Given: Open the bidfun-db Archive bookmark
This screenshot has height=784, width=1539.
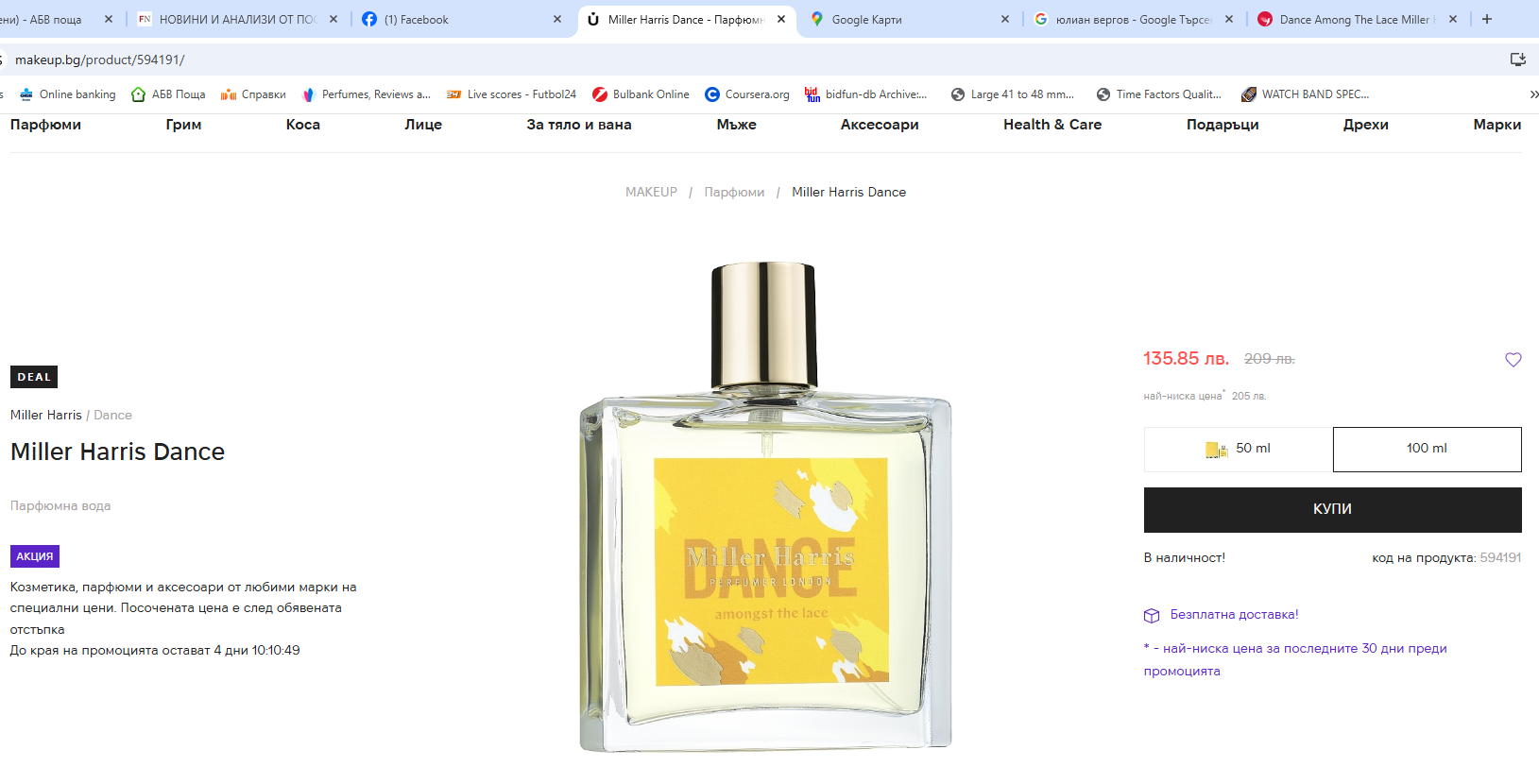Looking at the screenshot, I should (x=865, y=94).
